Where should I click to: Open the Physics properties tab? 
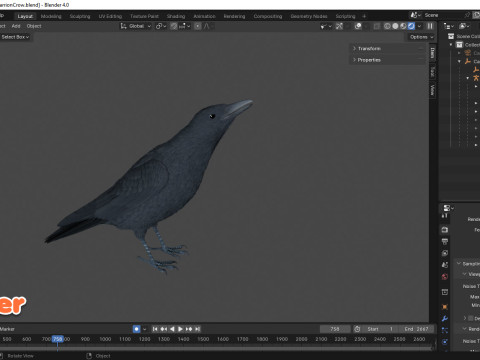[x=445, y=342]
